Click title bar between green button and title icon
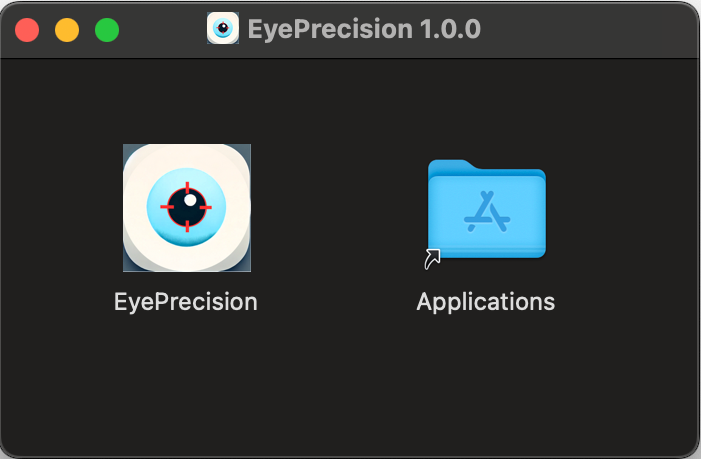The image size is (701, 459). (x=163, y=29)
